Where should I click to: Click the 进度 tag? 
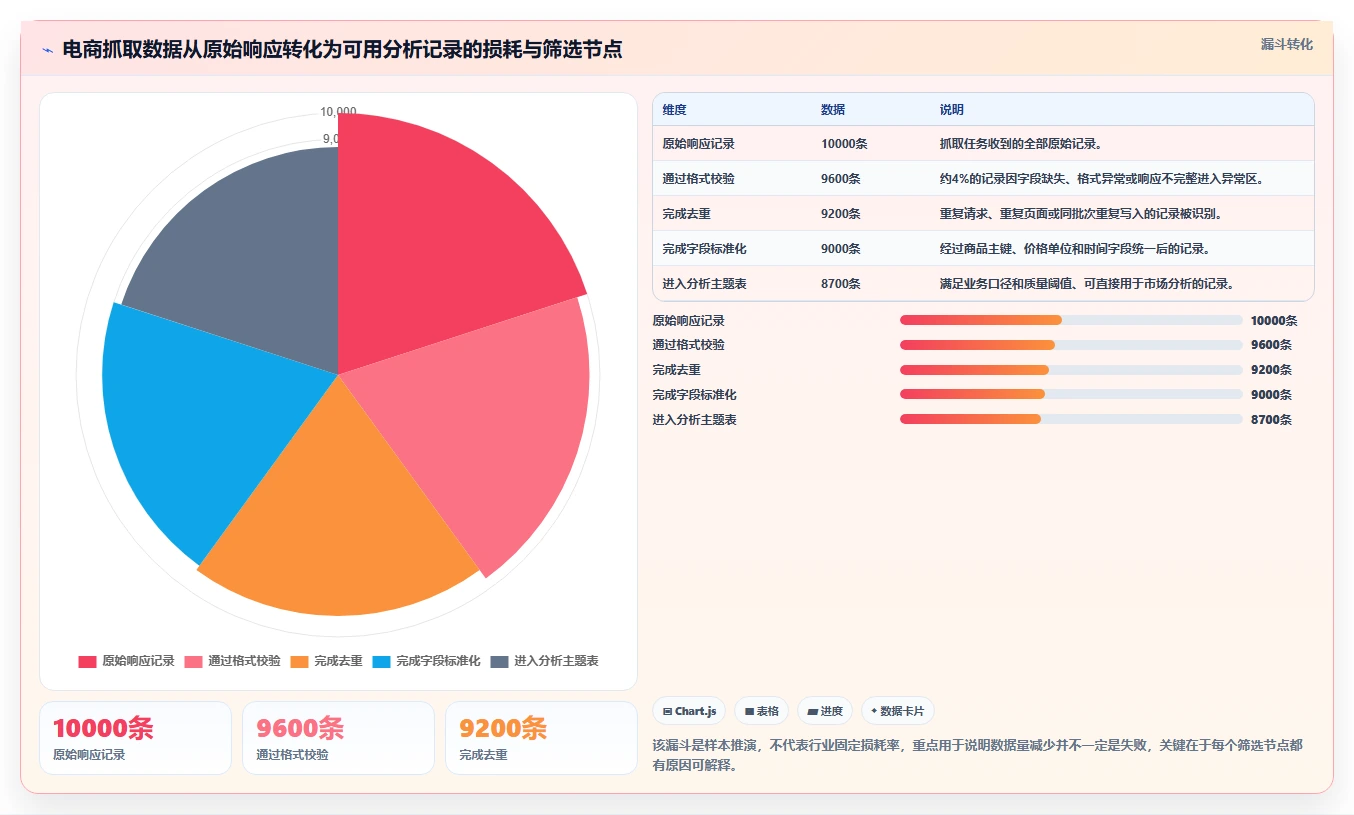pos(825,711)
